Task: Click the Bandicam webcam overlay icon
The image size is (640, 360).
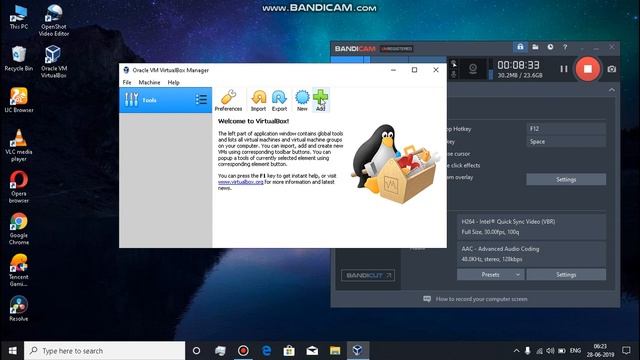Action: pyautogui.click(x=473, y=69)
